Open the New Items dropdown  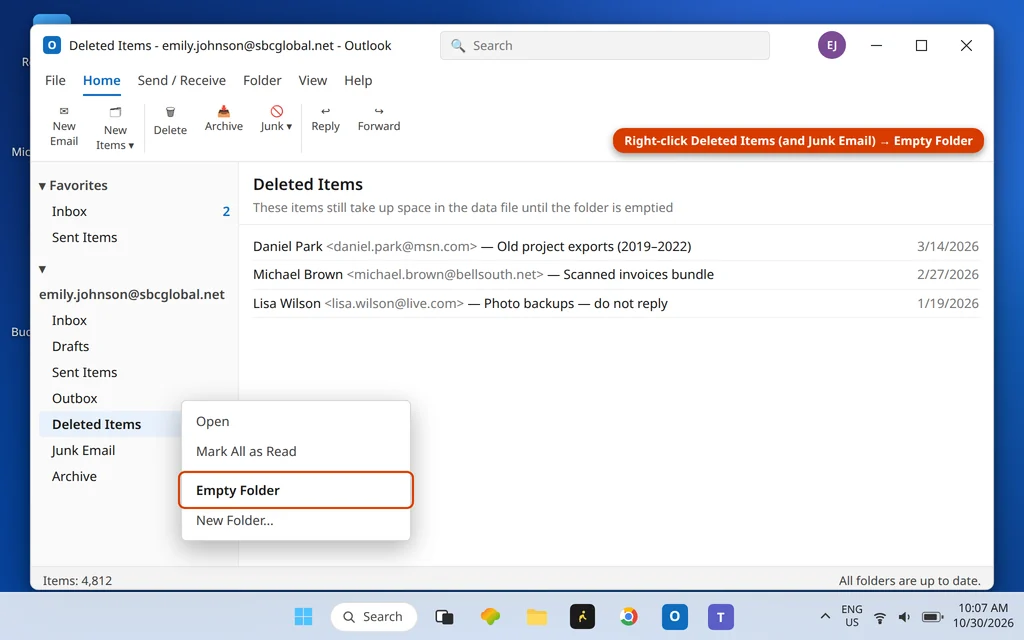coord(115,129)
